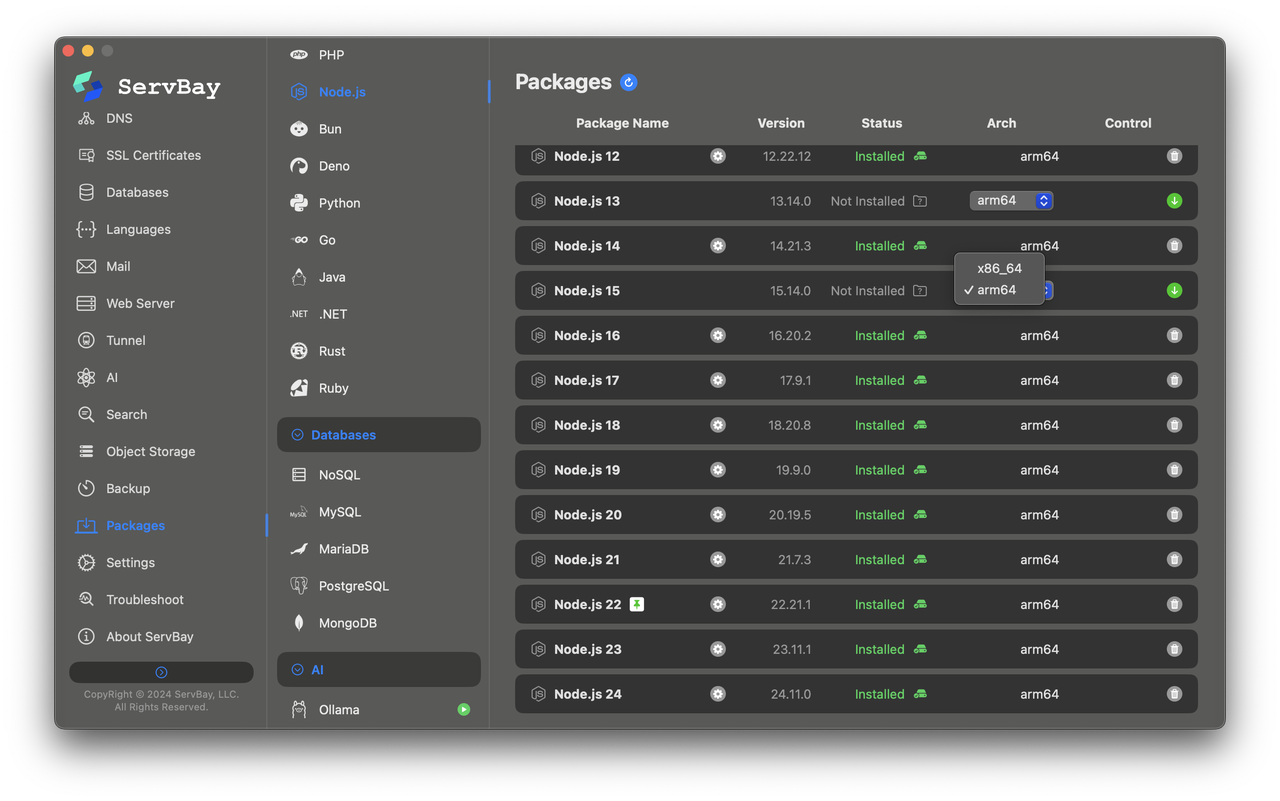Start Ollama with the green play icon

463,710
